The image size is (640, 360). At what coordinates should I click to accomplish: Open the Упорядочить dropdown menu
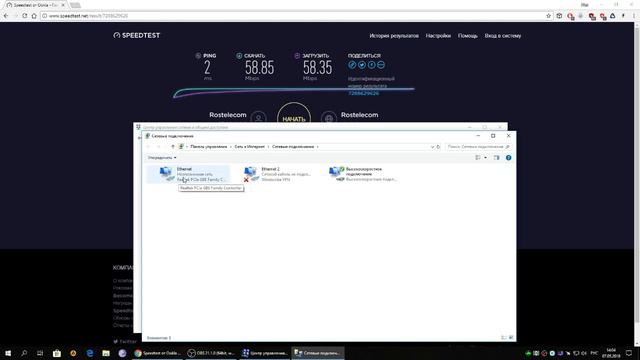(162, 158)
